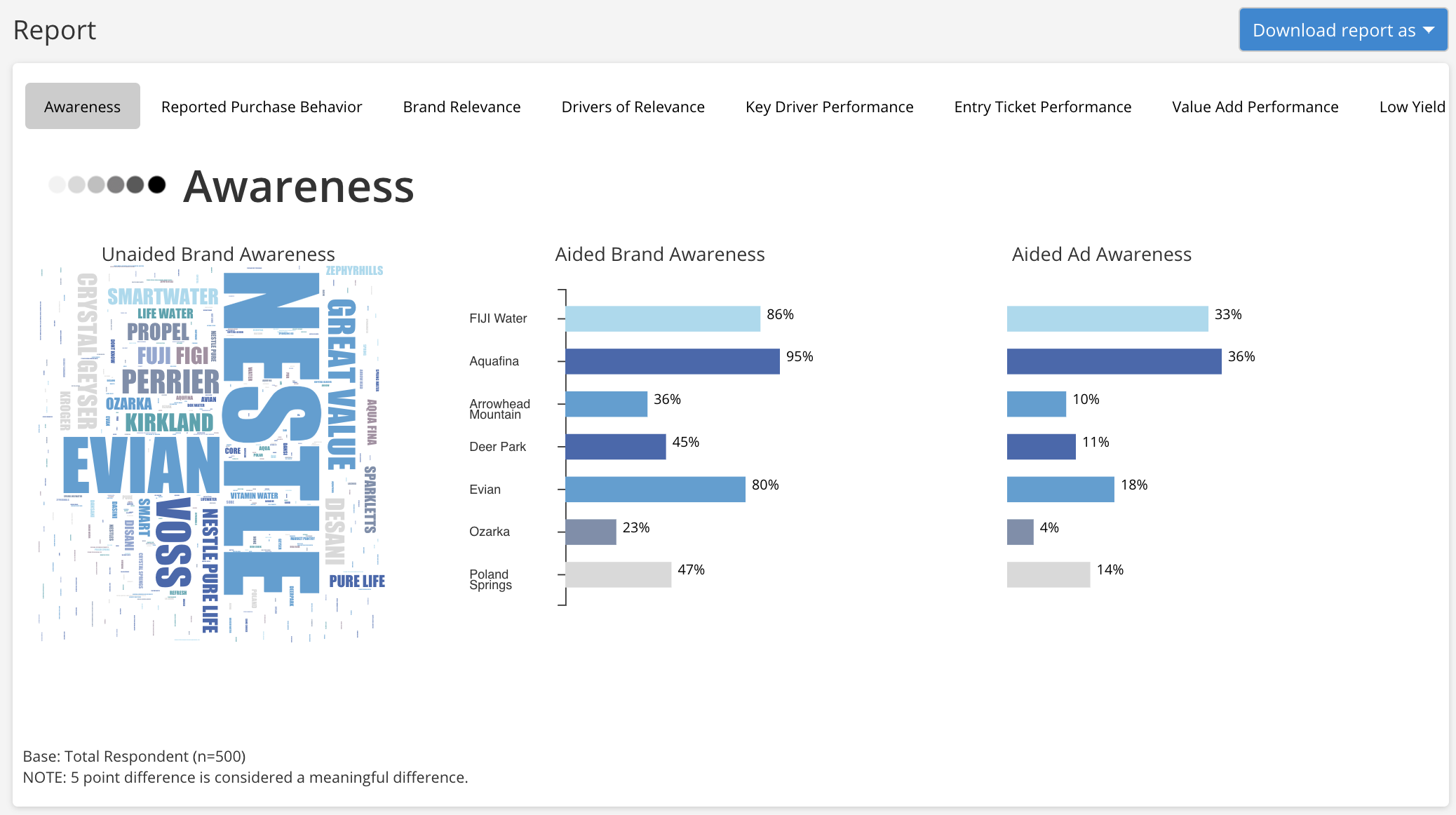The image size is (1456, 815).
Task: Click the Aquafina 95% aided brand bar
Action: [673, 361]
